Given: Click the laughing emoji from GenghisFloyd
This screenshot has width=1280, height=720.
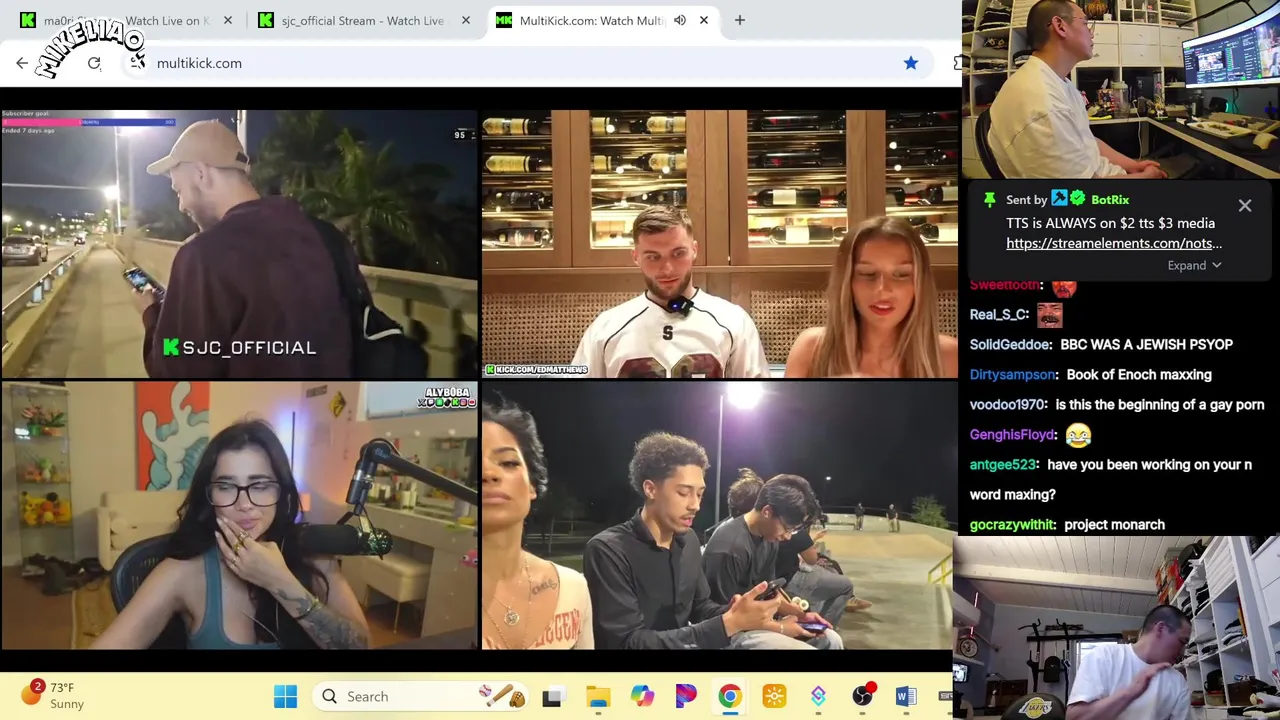Looking at the screenshot, I should click(1078, 435).
